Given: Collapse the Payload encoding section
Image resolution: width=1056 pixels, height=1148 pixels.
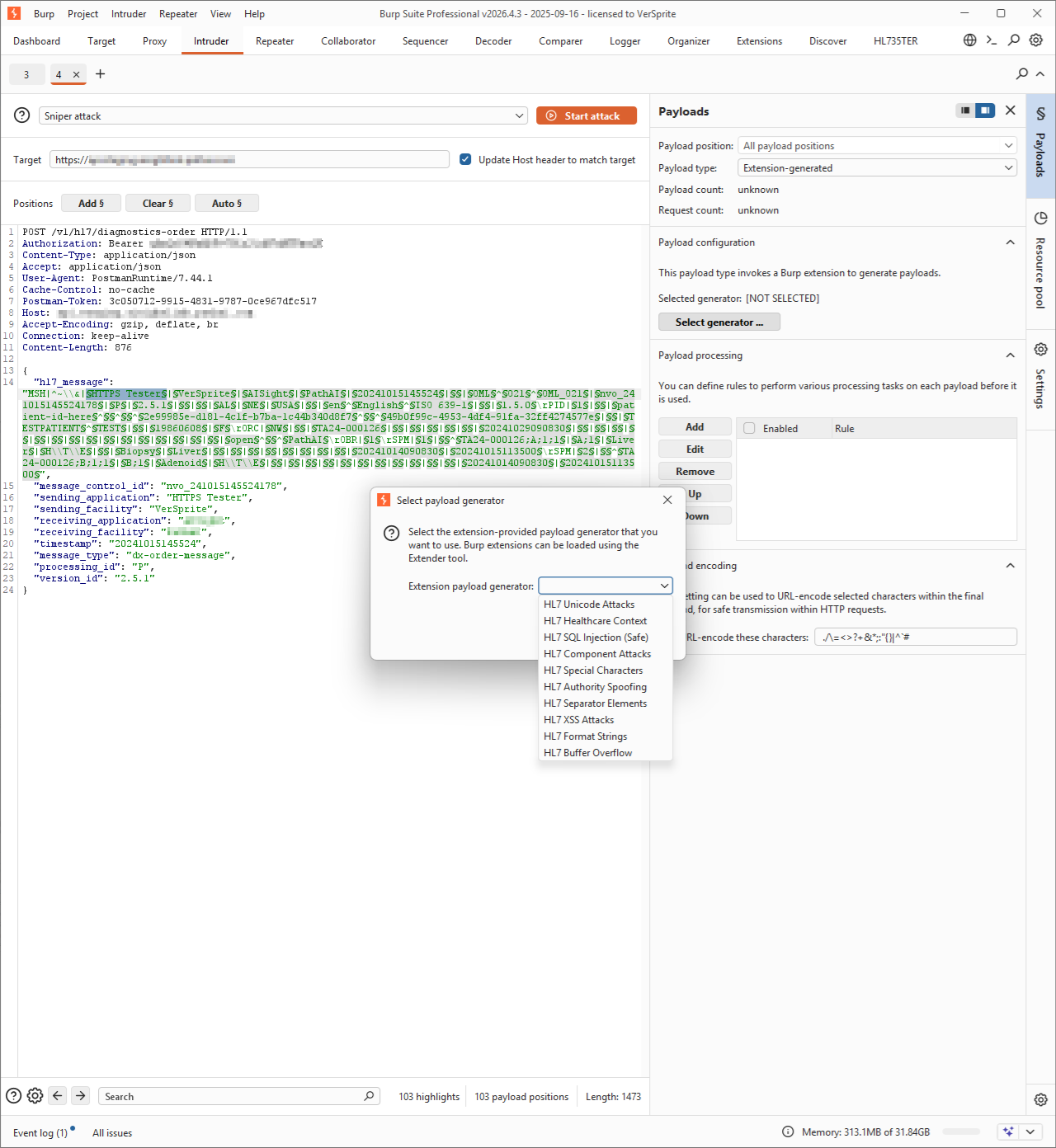Looking at the screenshot, I should [x=1010, y=566].
